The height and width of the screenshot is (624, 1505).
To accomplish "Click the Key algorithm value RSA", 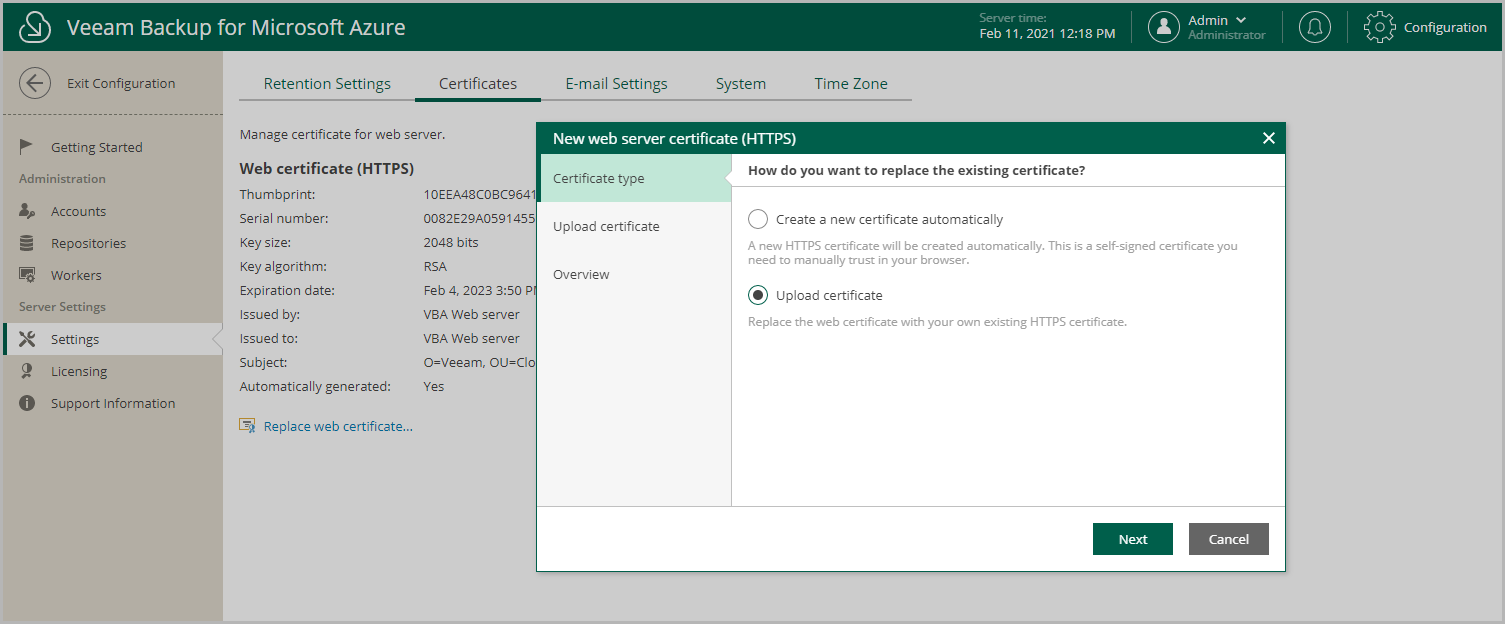I will click(435, 266).
